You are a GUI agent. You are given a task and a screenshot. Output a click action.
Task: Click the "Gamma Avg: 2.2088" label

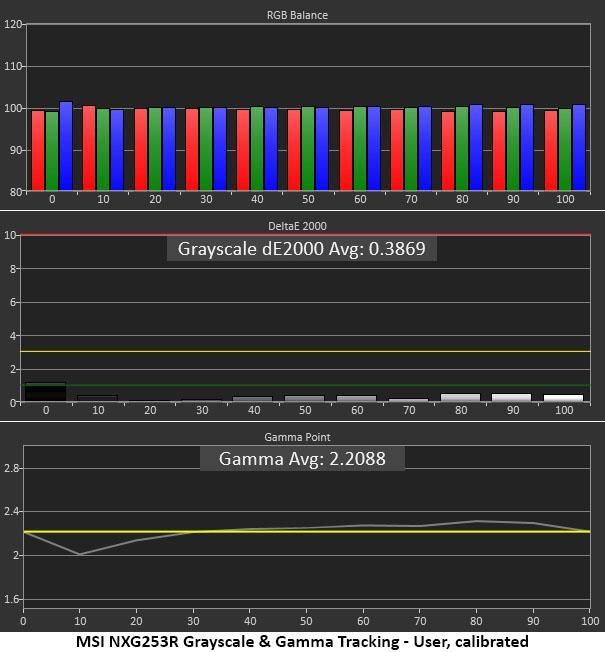pyautogui.click(x=302, y=459)
